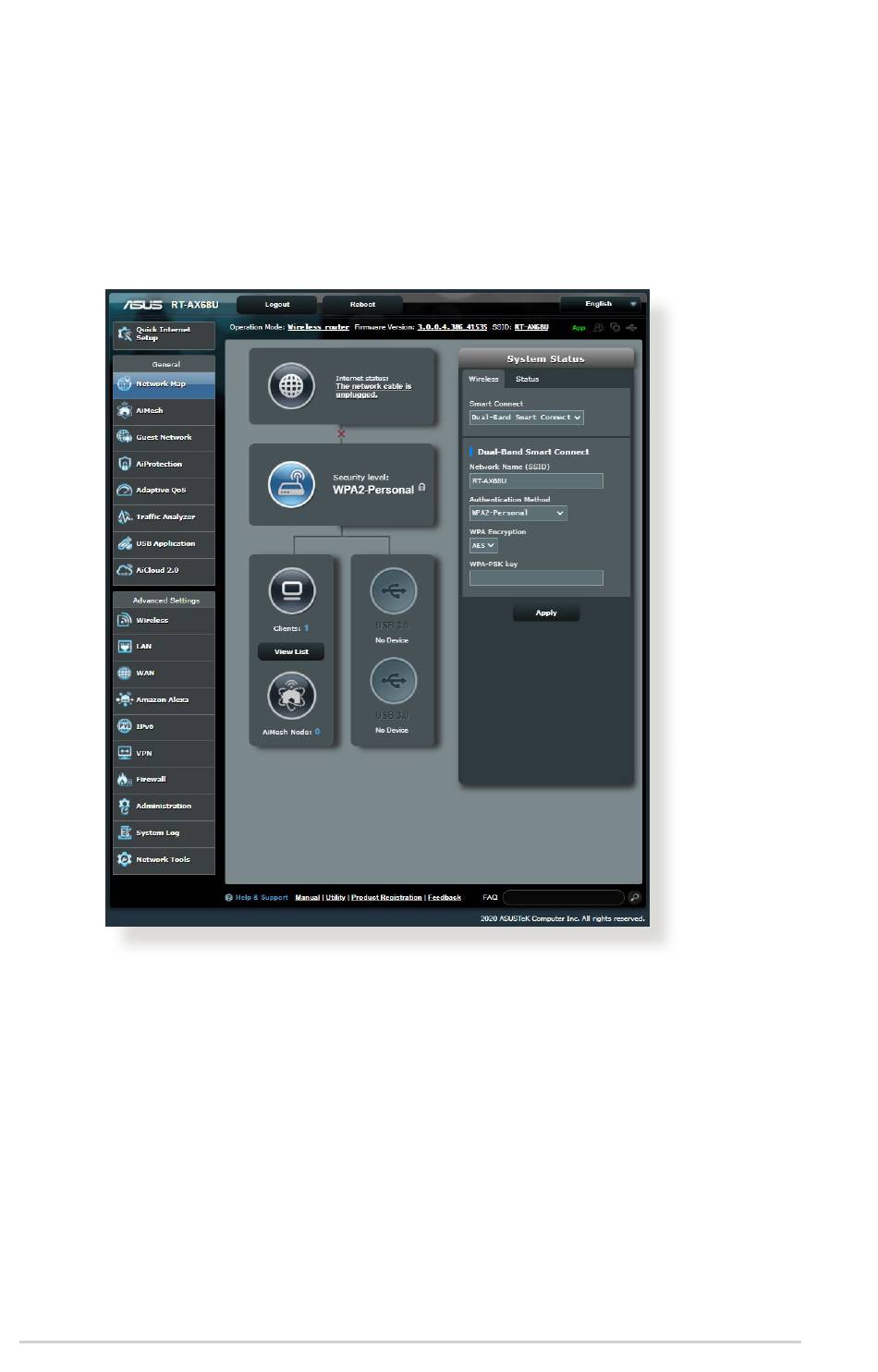
Task: Click the FAQ search input box
Action: pos(564,898)
